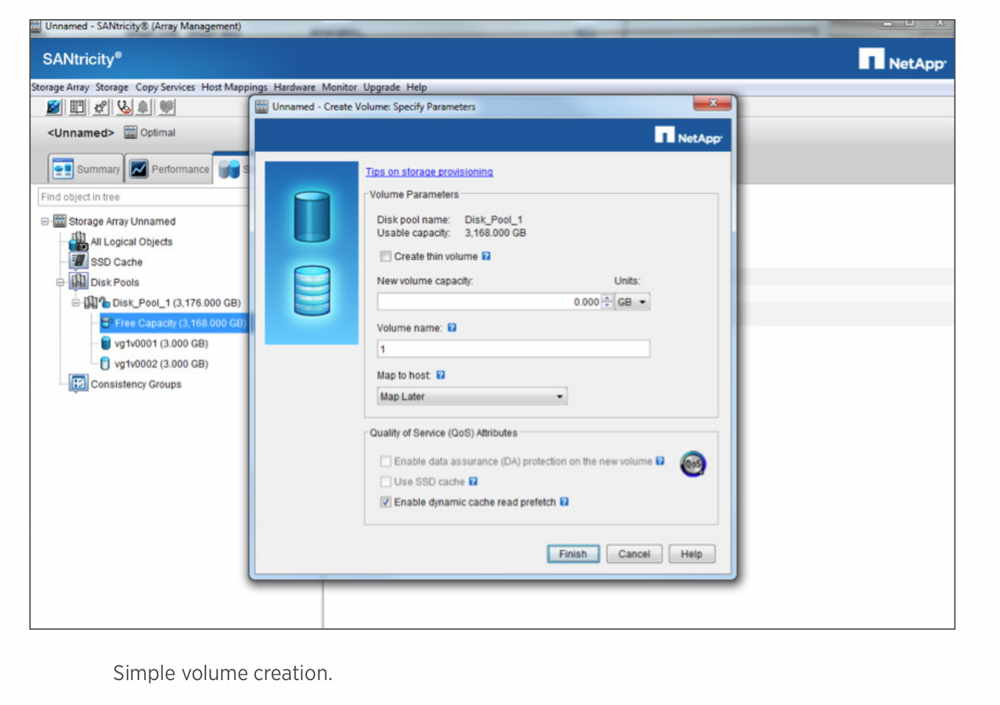Click help icon beside Map to host
Viewport: 1000px width, 705px height.
(440, 375)
